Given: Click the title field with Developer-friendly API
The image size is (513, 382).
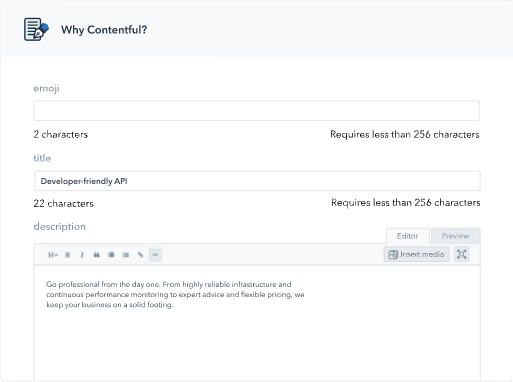Looking at the screenshot, I should point(257,181).
